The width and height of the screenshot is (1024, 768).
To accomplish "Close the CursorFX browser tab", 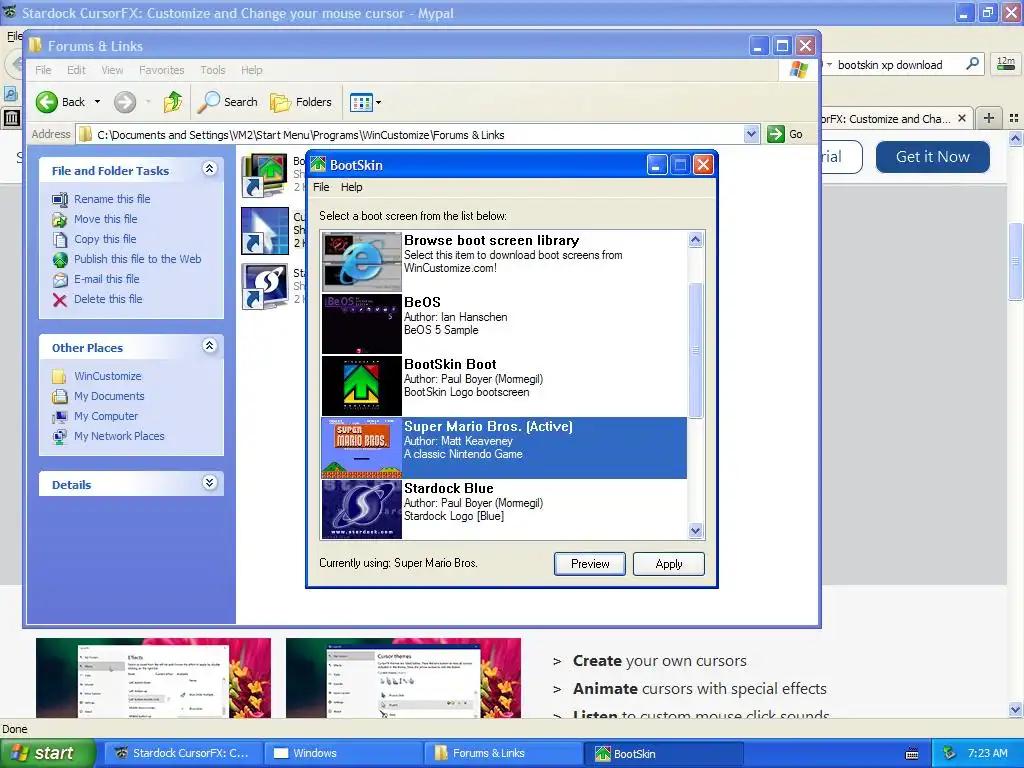I will [961, 118].
